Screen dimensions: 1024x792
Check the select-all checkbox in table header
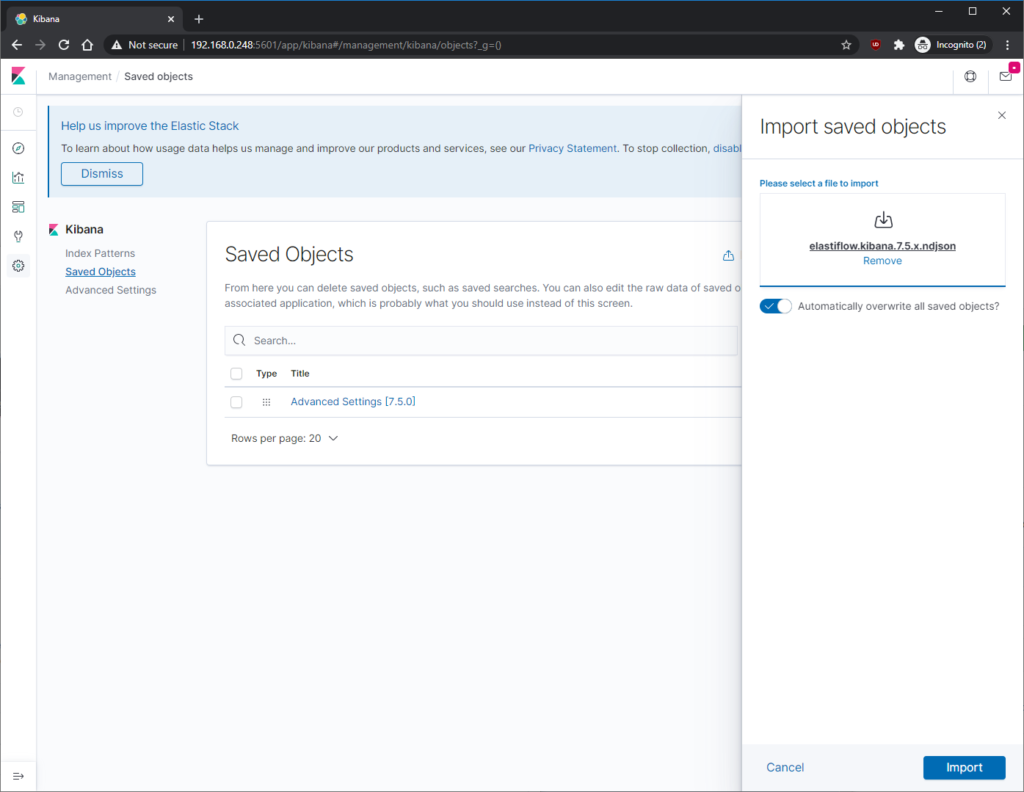[x=236, y=374]
